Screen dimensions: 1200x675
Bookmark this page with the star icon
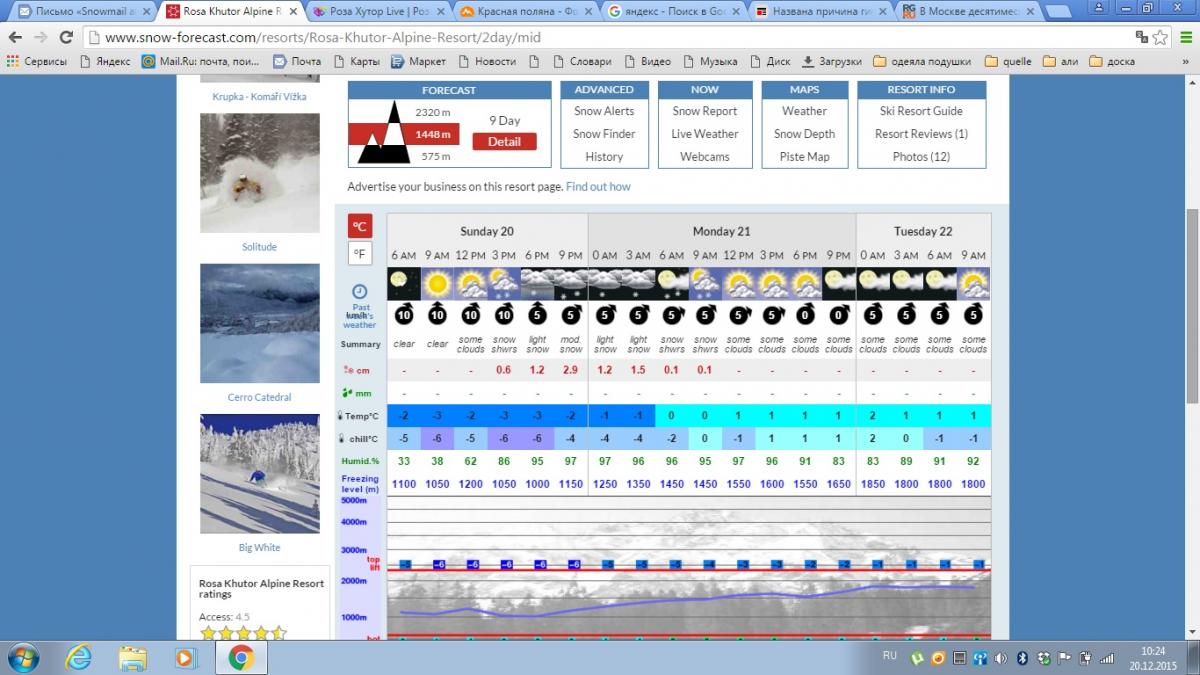click(x=1161, y=37)
